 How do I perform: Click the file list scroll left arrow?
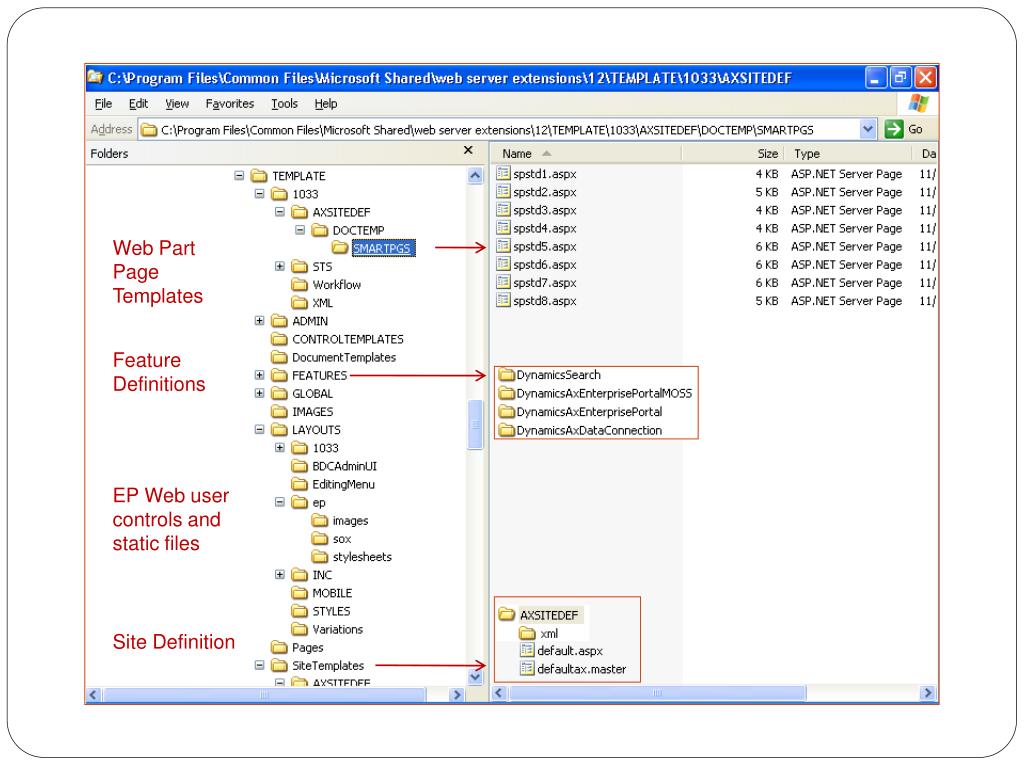tap(500, 693)
